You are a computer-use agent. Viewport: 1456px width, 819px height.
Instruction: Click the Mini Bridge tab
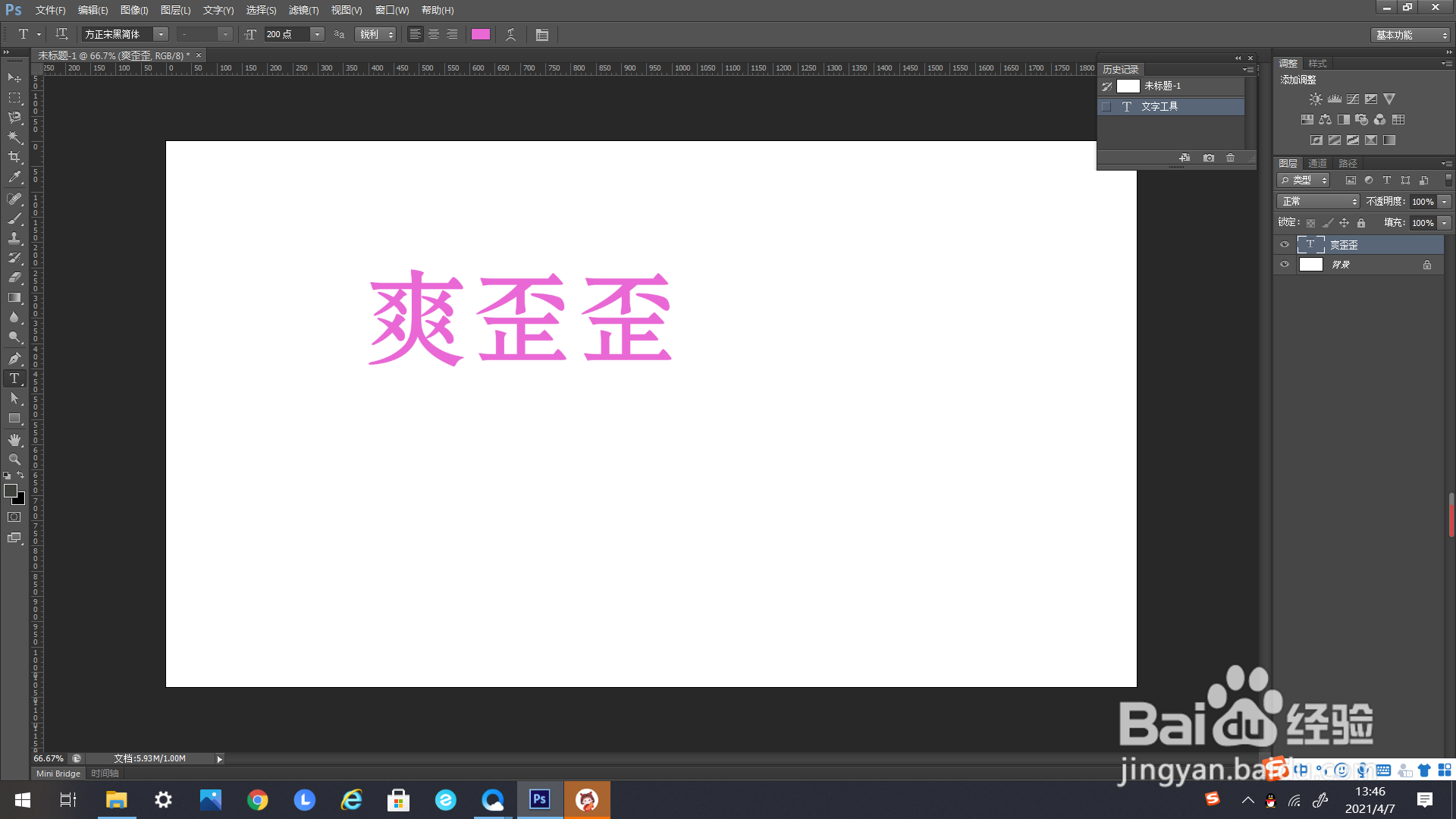(58, 773)
